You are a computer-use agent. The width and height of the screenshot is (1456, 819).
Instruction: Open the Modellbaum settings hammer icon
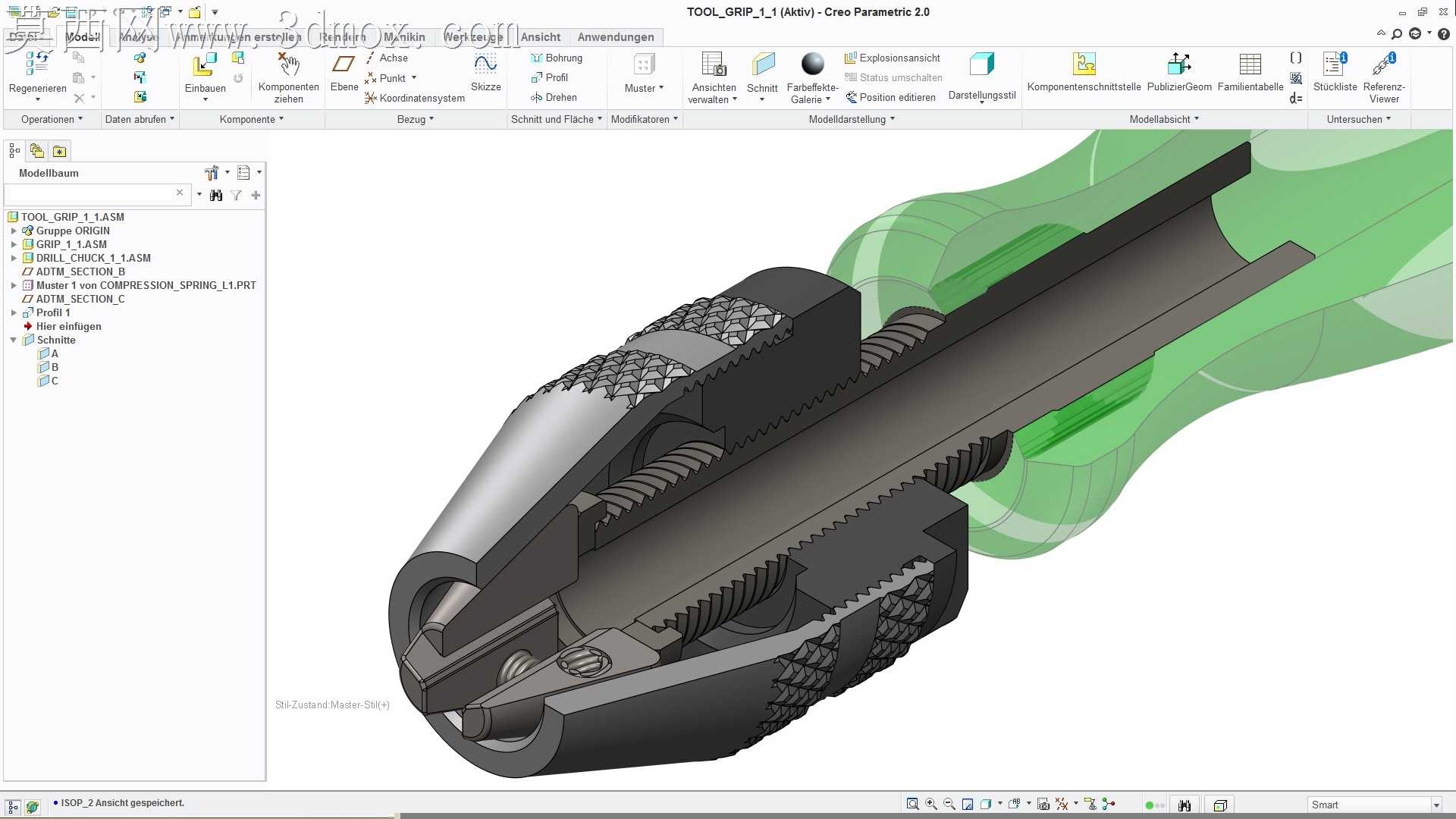212,173
